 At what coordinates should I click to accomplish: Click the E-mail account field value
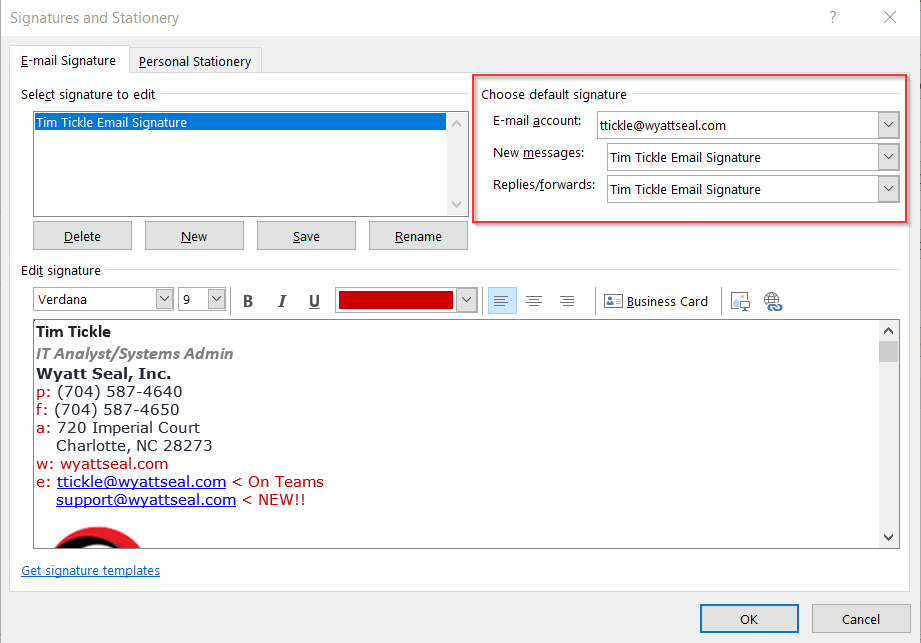click(738, 125)
